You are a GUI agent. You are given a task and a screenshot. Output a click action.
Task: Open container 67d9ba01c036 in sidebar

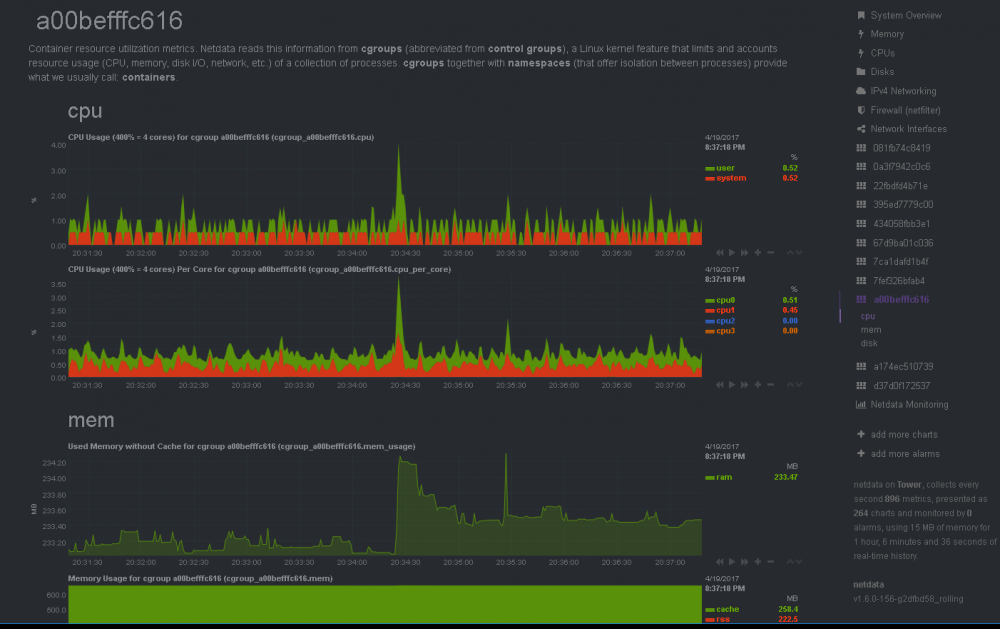point(903,243)
